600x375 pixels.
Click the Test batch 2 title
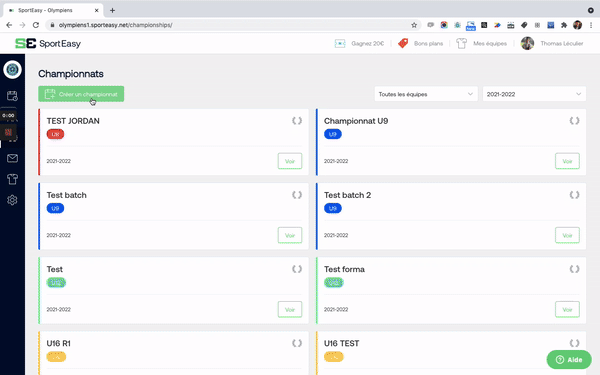pos(347,195)
